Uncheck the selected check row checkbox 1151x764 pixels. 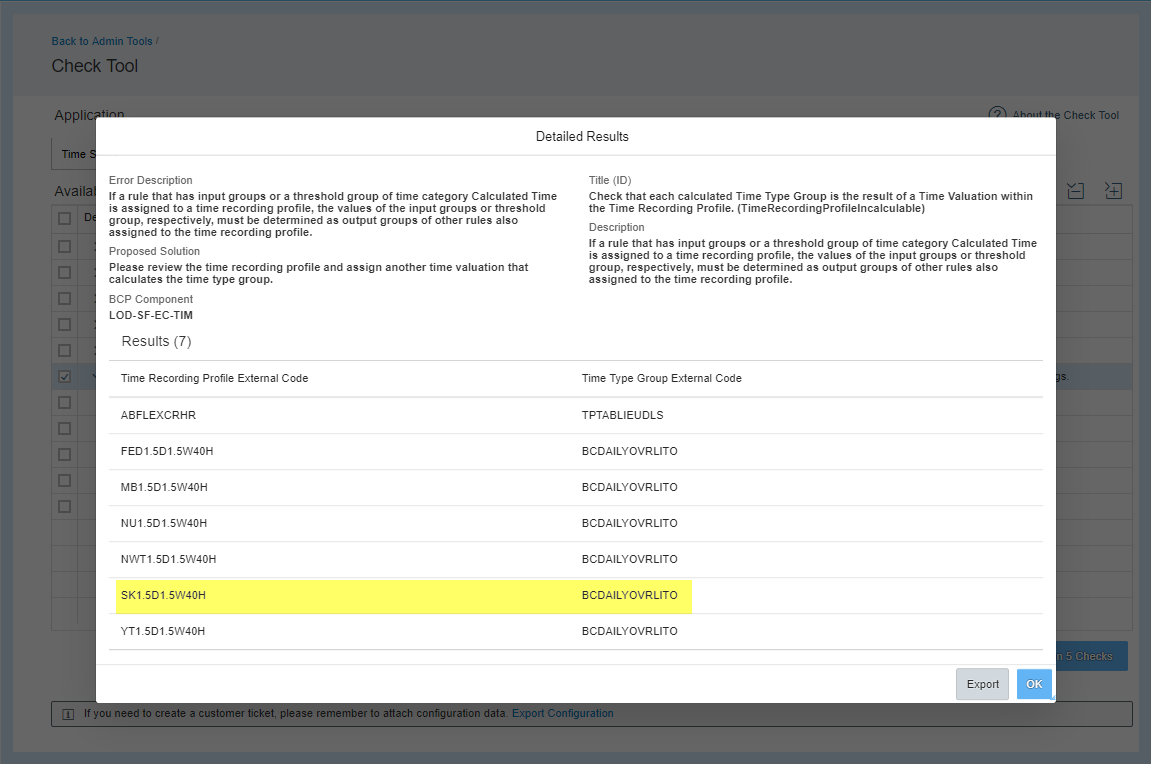pos(65,376)
